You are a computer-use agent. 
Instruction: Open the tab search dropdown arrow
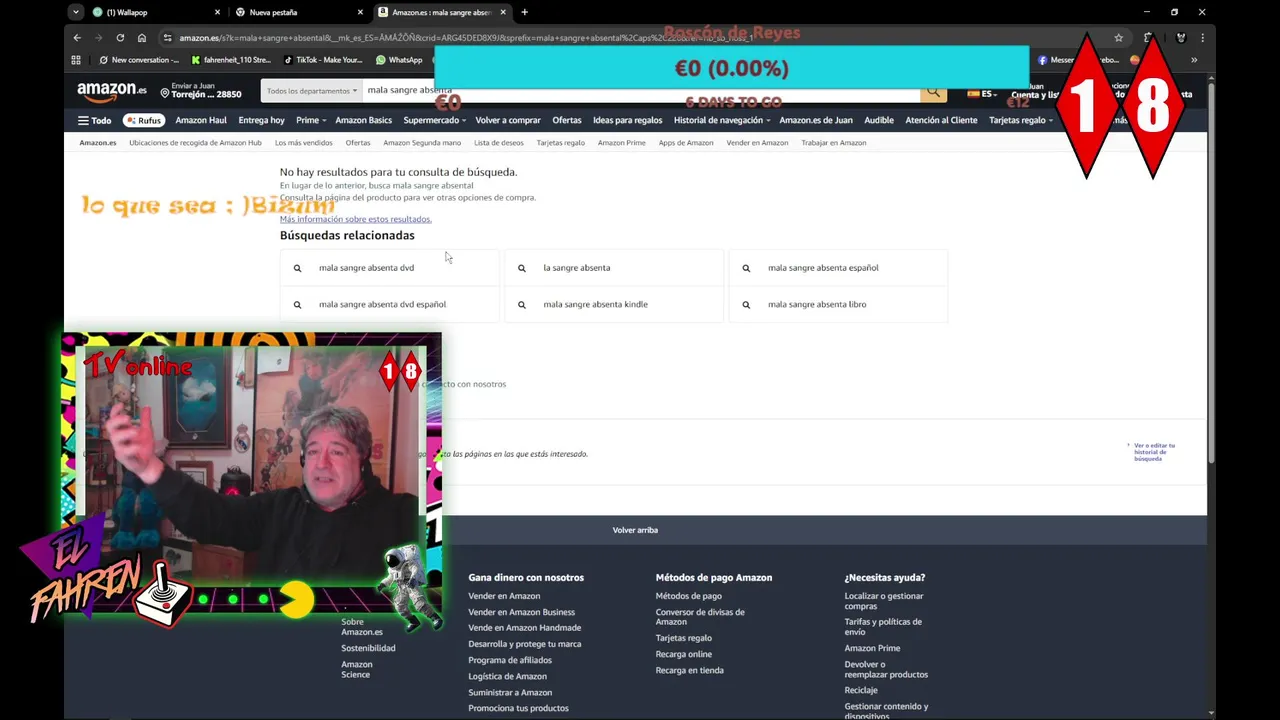[x=76, y=12]
